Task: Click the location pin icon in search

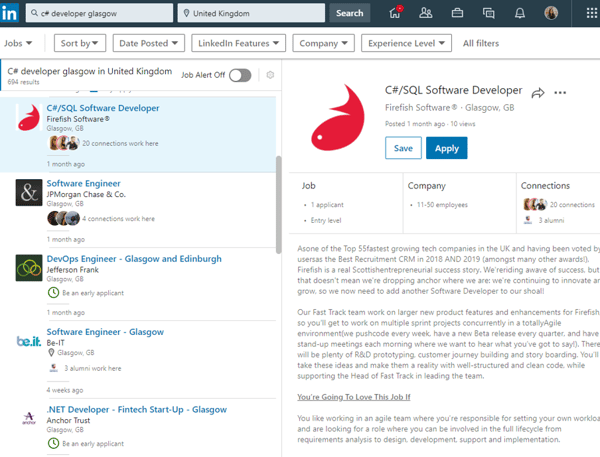Action: pyautogui.click(x=186, y=13)
